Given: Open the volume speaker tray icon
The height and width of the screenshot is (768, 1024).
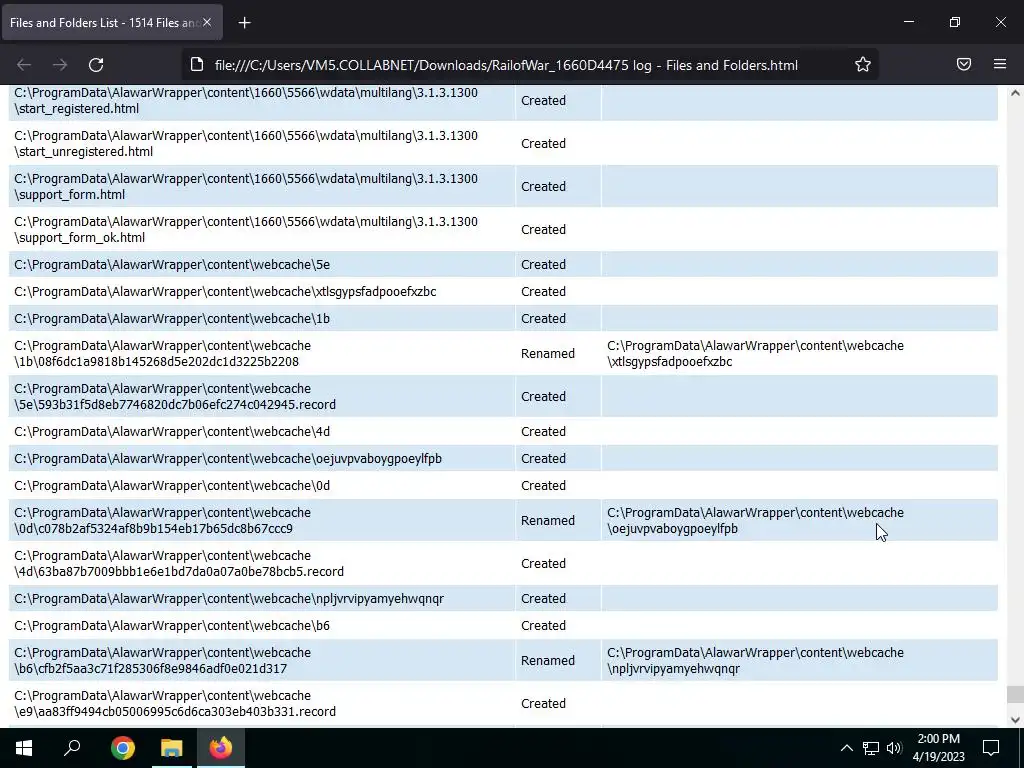Looking at the screenshot, I should click(x=894, y=748).
